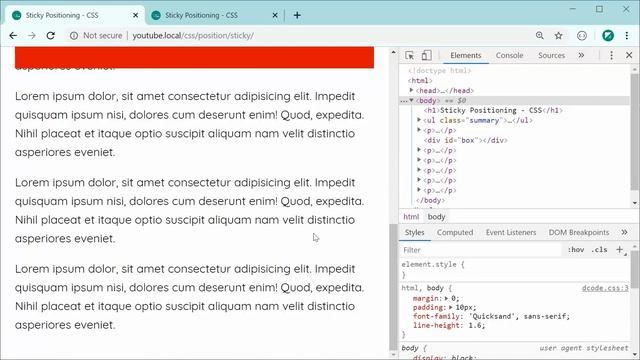
Task: Close the DevTools panel
Action: (629, 55)
